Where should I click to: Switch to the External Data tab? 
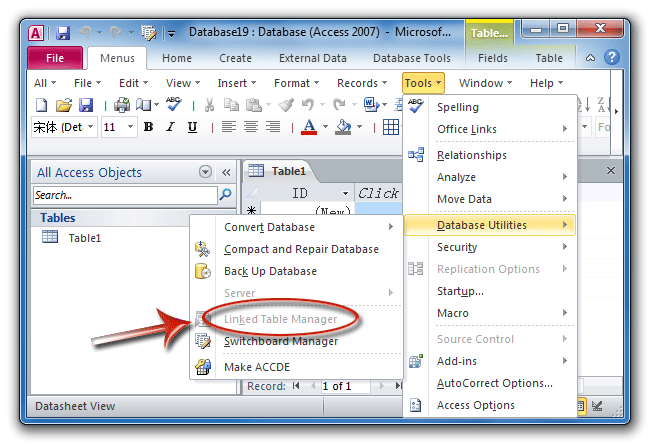coord(313,58)
